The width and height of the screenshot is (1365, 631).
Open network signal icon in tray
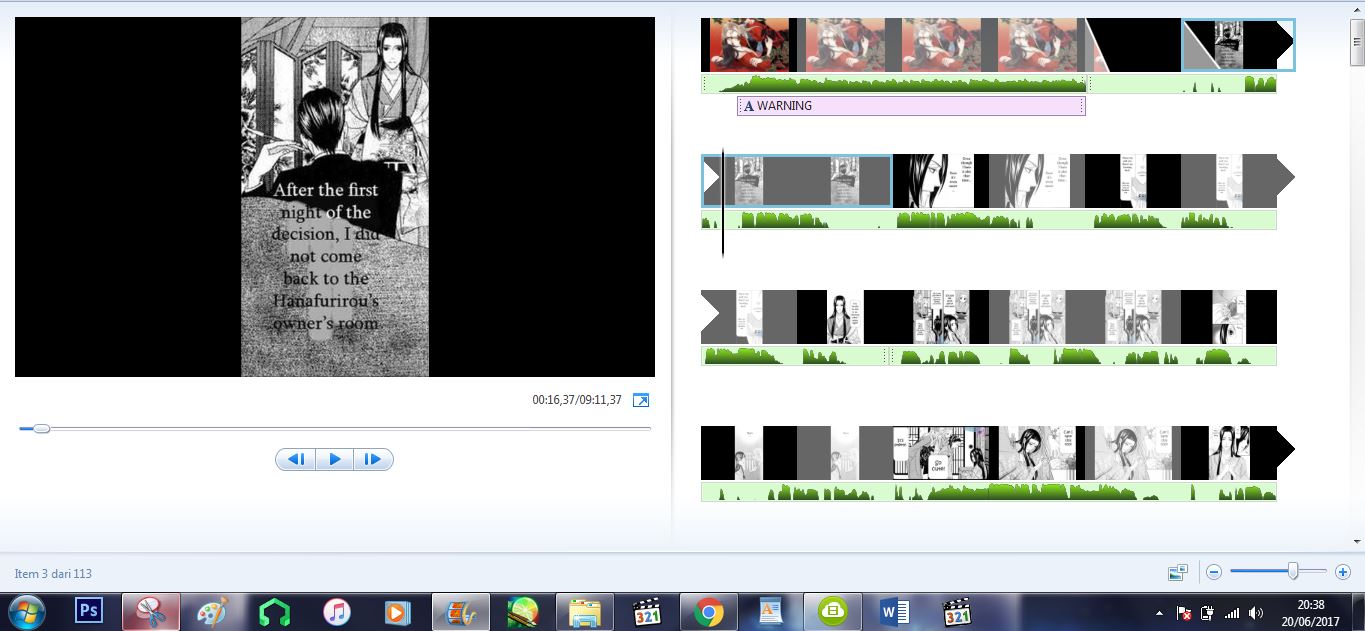point(1232,612)
